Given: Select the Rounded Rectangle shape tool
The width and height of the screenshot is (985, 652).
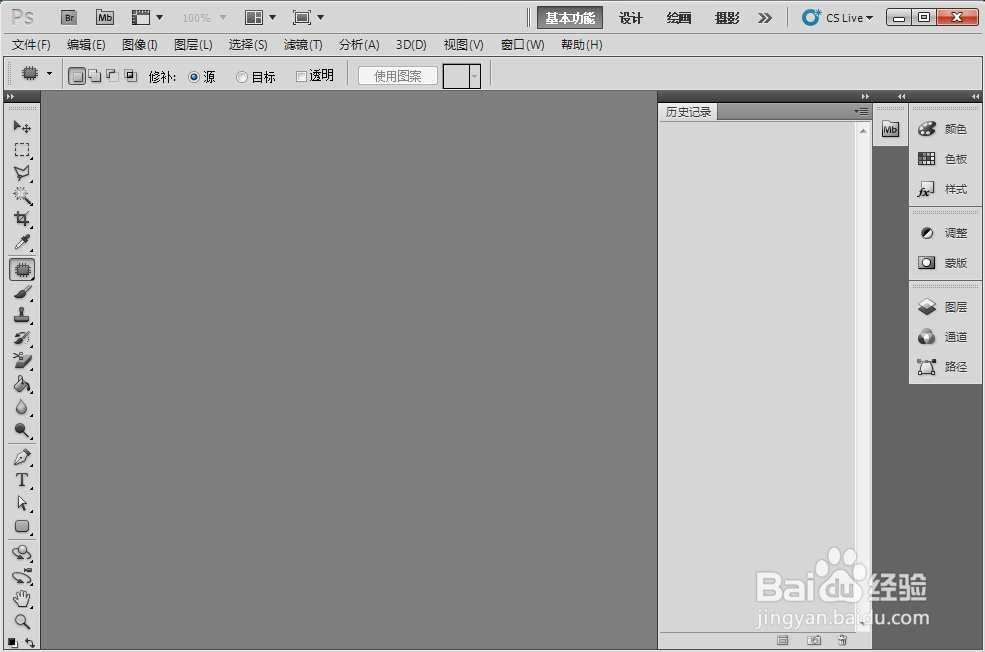Looking at the screenshot, I should tap(22, 526).
